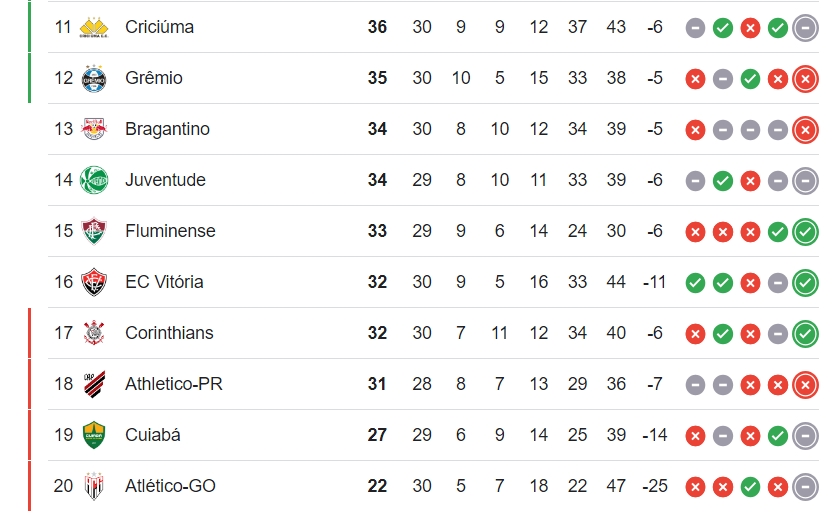This screenshot has height=515, width=835.
Task: Select the Bragantino table row
Action: point(433,129)
